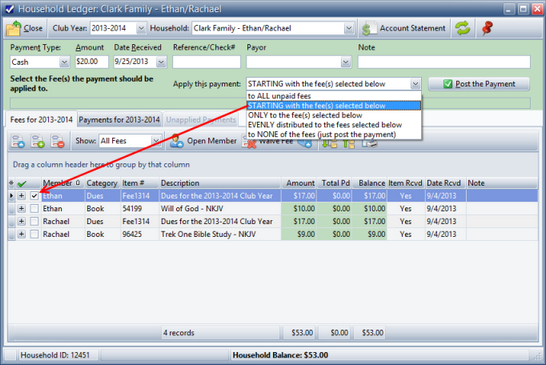
Task: Click the expand all groups icon with green arrow
Action: pyautogui.click(x=329, y=143)
